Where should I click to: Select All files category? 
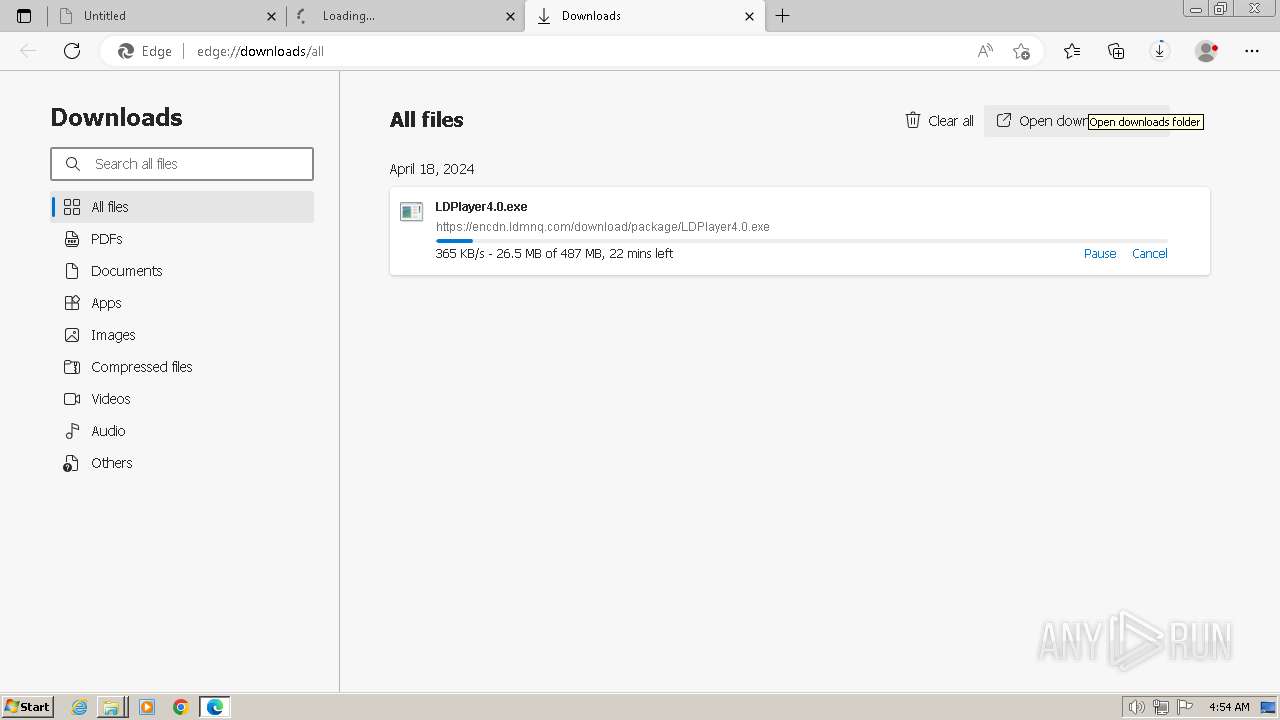click(x=182, y=207)
